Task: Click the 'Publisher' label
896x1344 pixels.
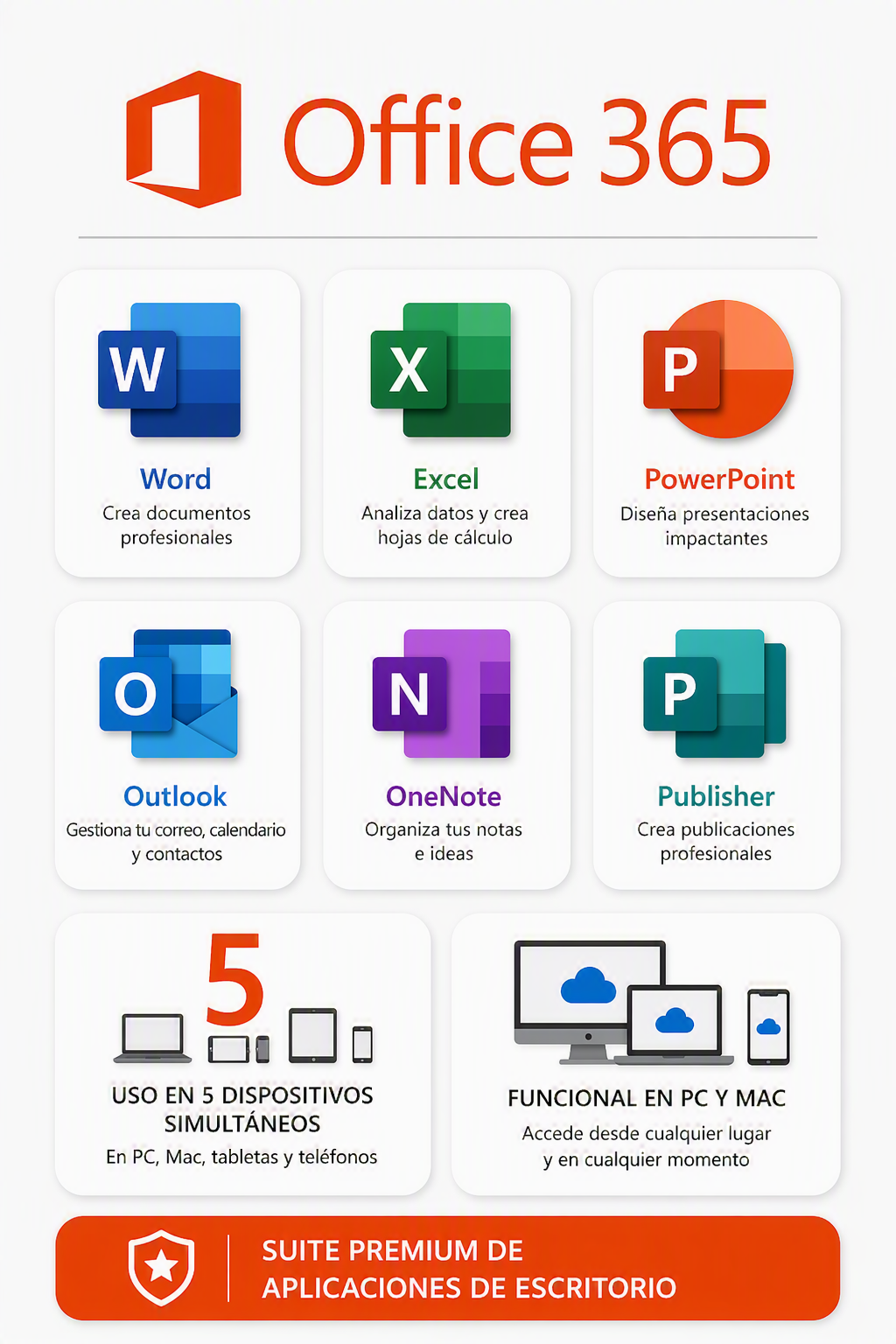Action: click(x=716, y=796)
